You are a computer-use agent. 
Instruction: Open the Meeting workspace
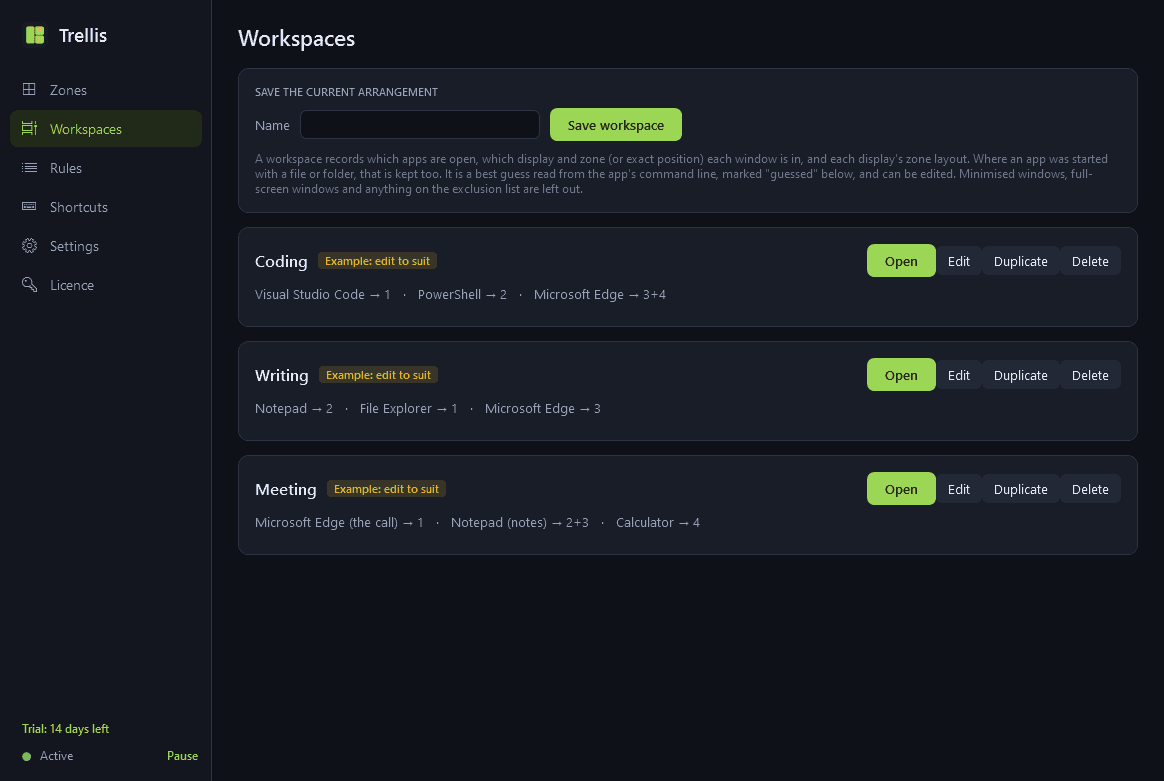coord(900,488)
